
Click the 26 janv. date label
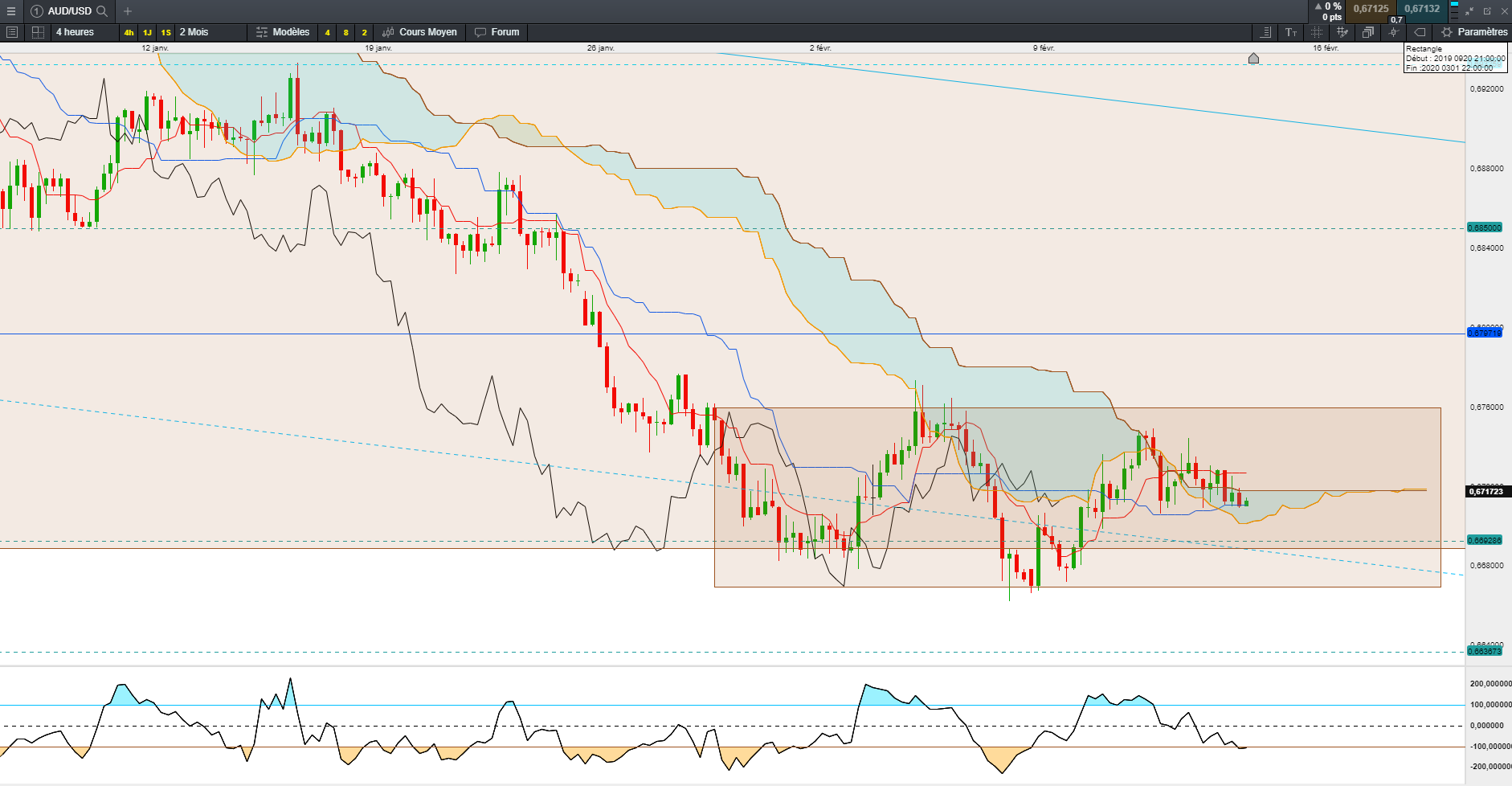(x=601, y=48)
